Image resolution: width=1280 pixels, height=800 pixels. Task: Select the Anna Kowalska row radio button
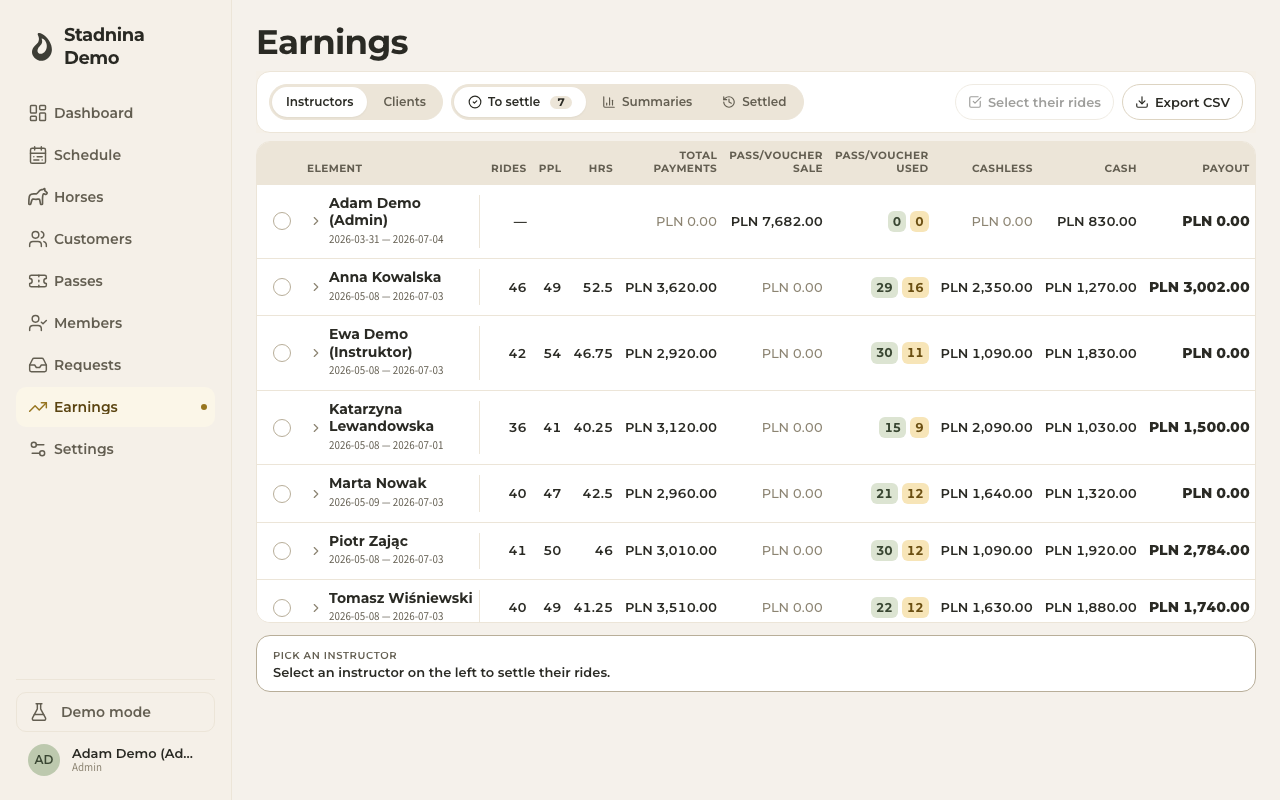282,287
